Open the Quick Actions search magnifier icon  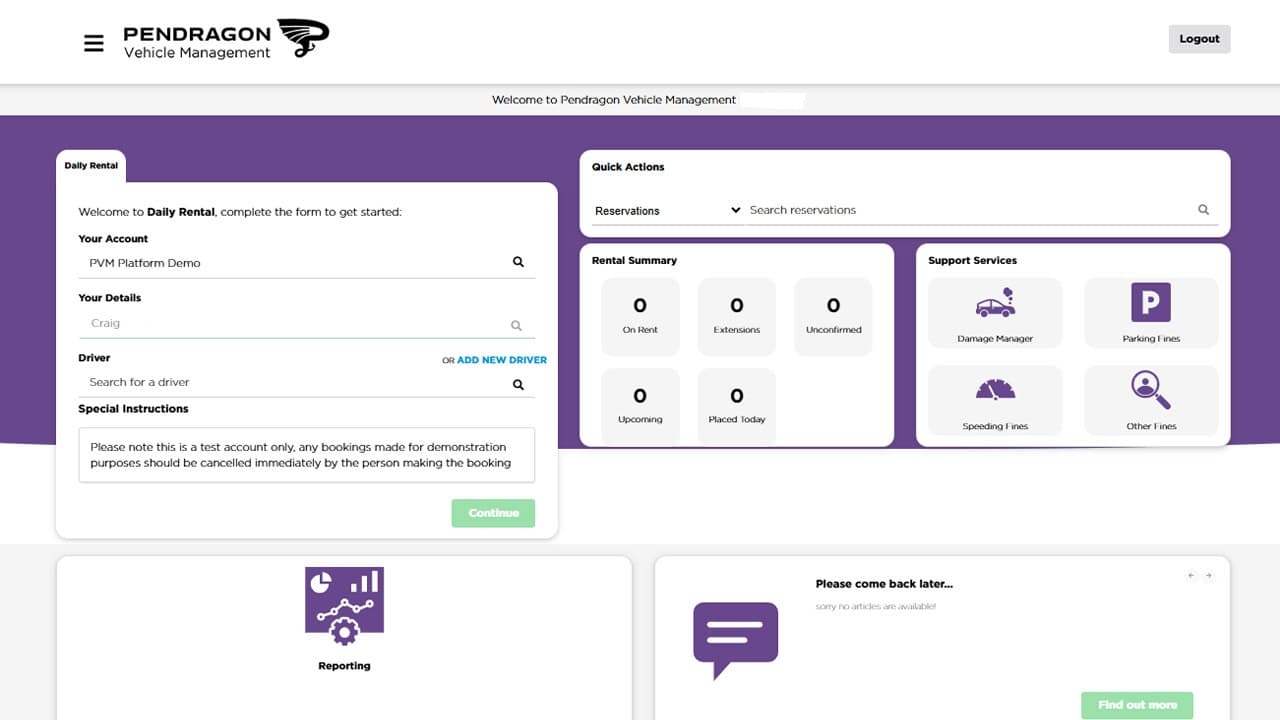pyautogui.click(x=1203, y=209)
